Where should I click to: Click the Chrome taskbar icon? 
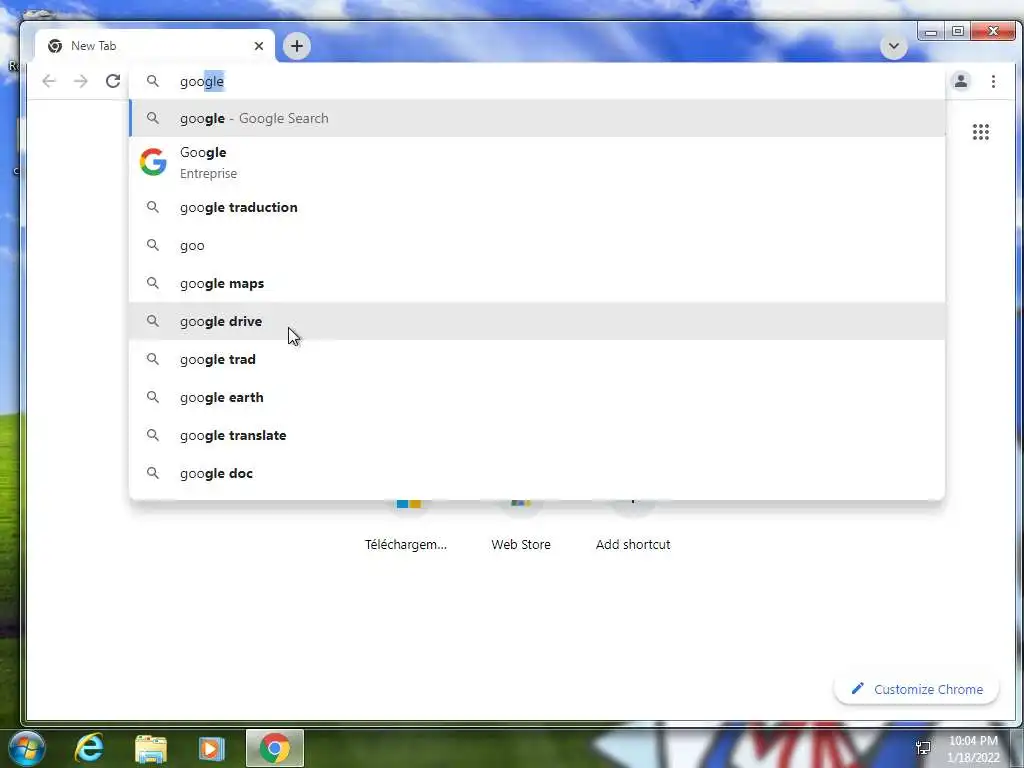[275, 748]
